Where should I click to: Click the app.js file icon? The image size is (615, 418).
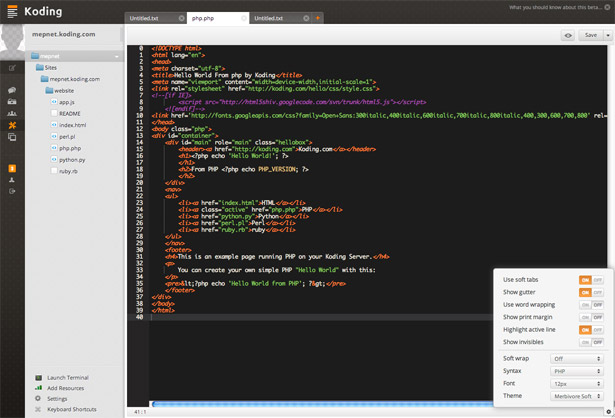coord(54,102)
